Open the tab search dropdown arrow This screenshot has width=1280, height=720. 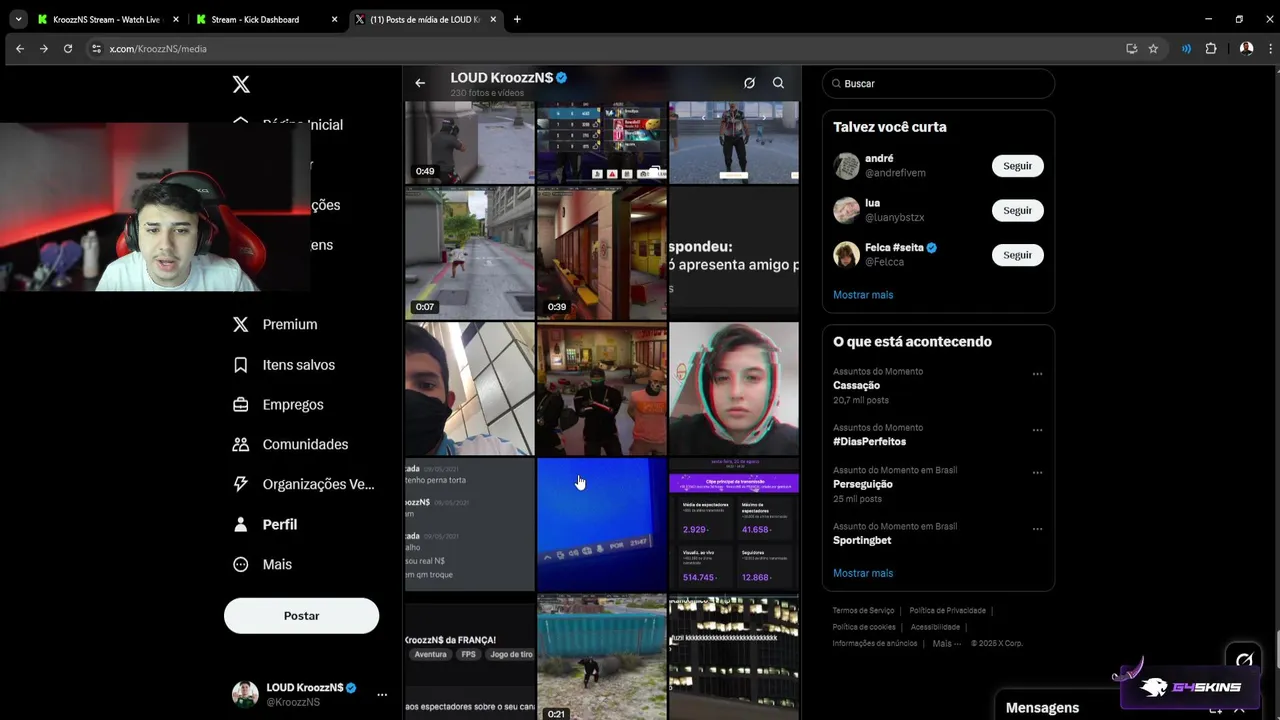pyautogui.click(x=18, y=19)
